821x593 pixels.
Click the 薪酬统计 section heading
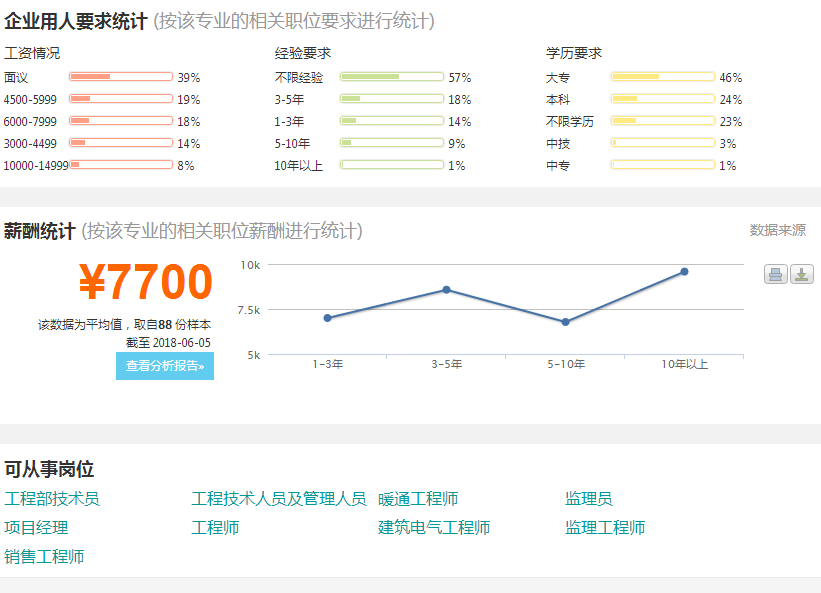pos(40,231)
